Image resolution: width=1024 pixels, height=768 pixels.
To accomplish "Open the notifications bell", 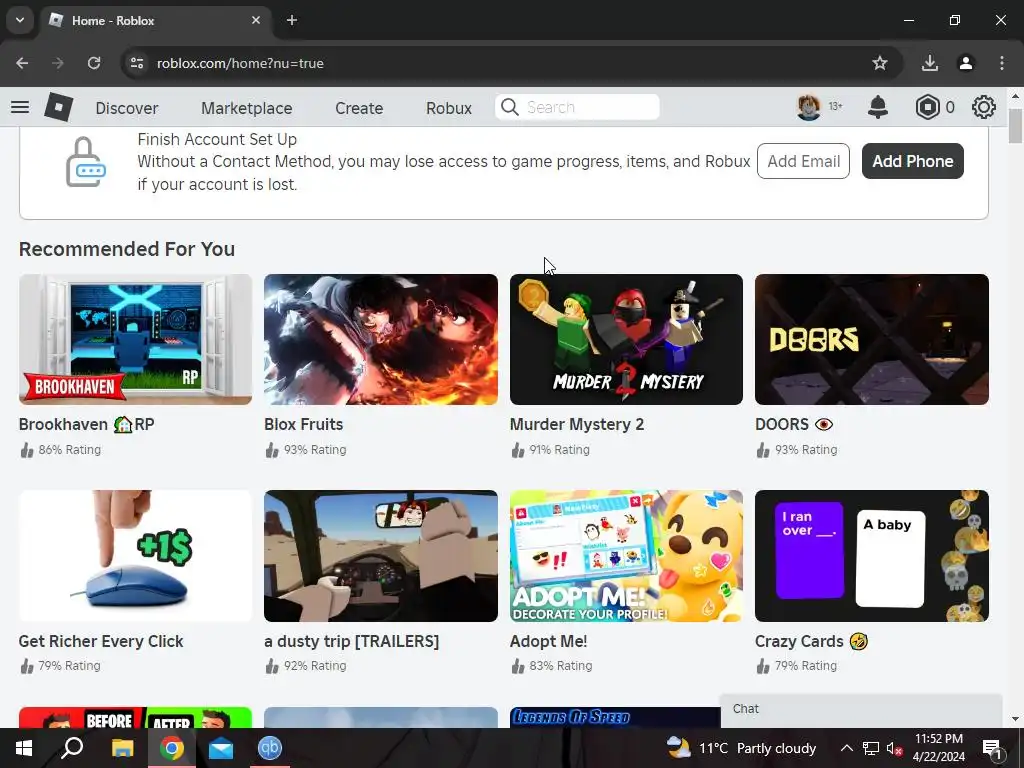I will point(878,107).
